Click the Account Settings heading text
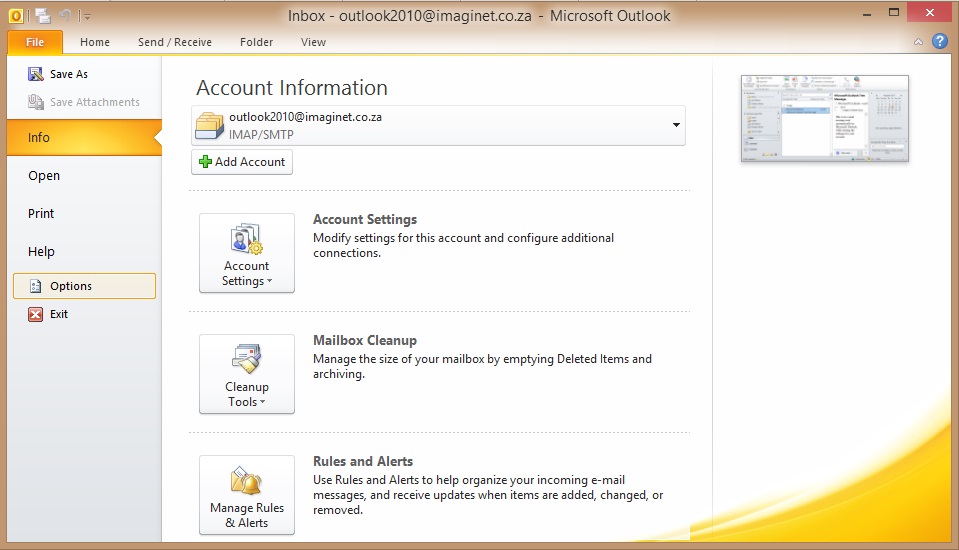This screenshot has width=959, height=550. tap(365, 219)
